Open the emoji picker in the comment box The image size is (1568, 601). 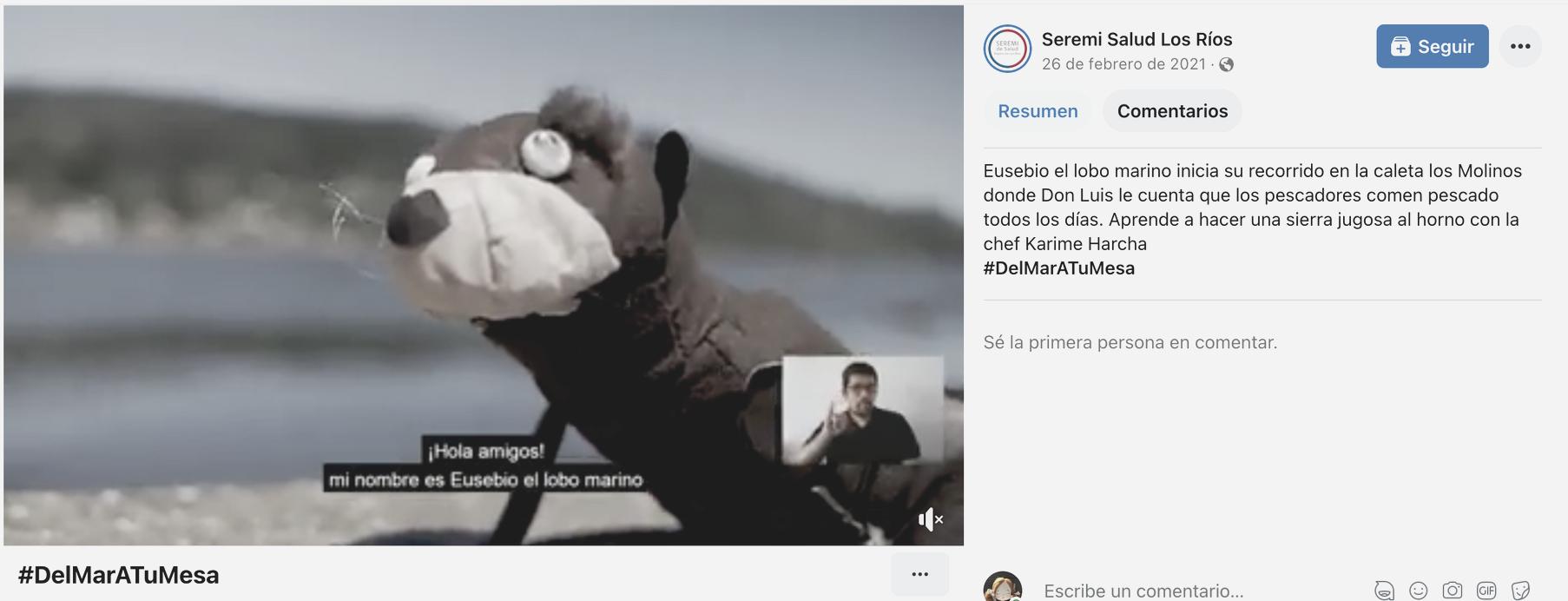1418,591
